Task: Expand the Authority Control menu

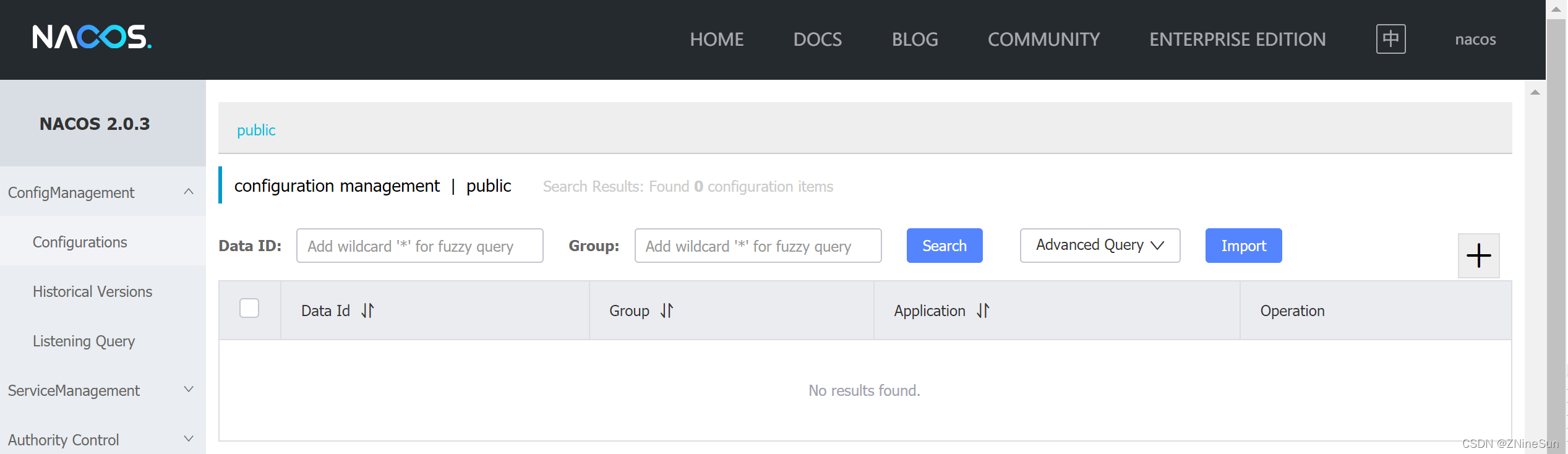Action: point(103,440)
